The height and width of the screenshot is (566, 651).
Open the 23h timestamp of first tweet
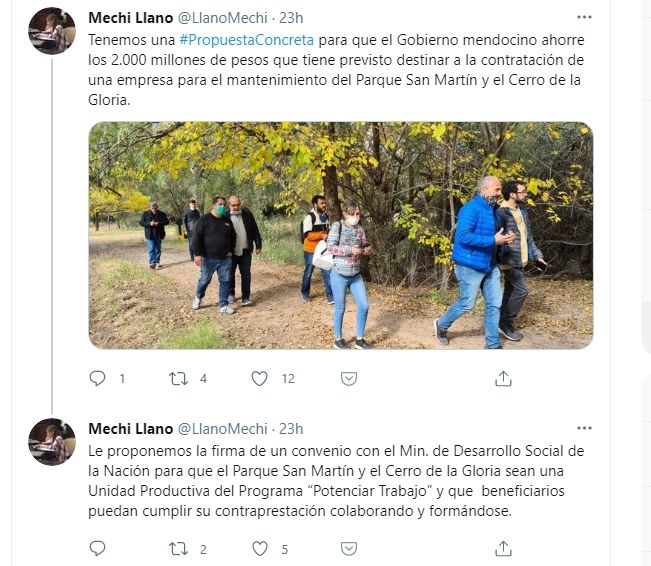coord(291,18)
